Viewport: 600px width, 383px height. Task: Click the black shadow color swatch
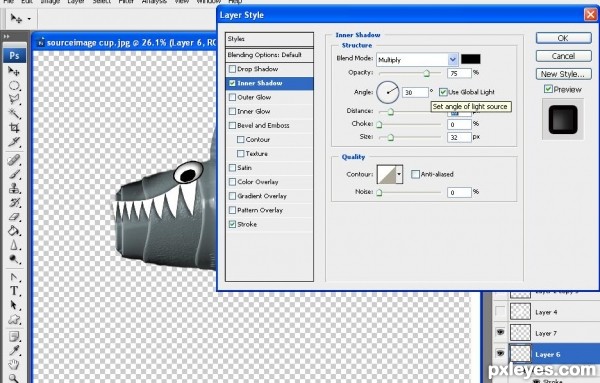[x=470, y=59]
